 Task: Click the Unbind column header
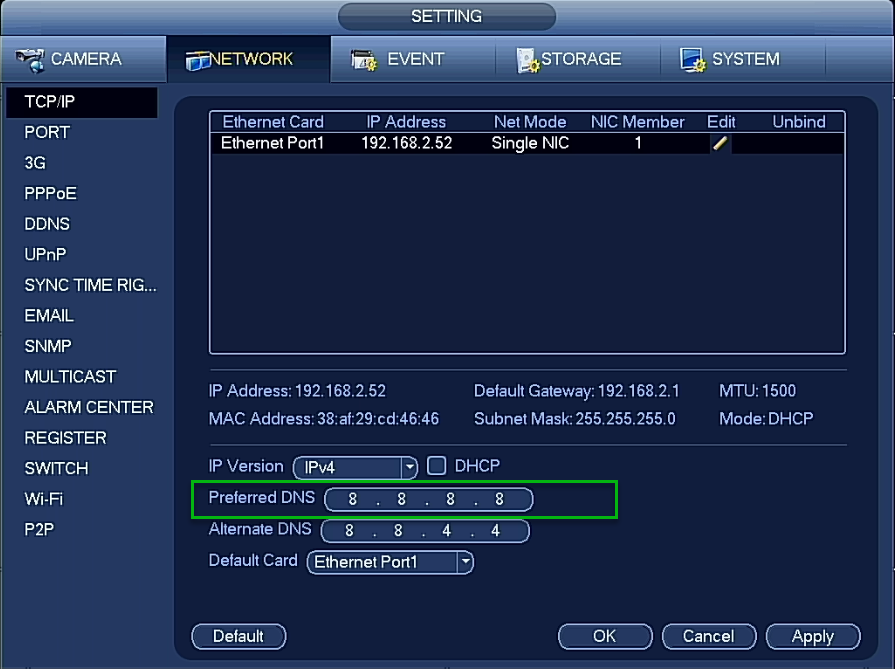point(799,122)
